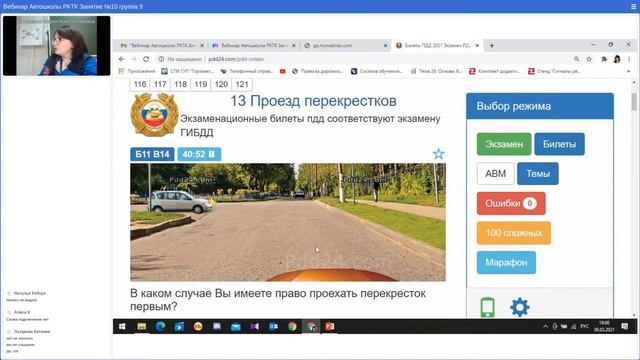Launch Microsoft Edge from the taskbar

[160, 327]
